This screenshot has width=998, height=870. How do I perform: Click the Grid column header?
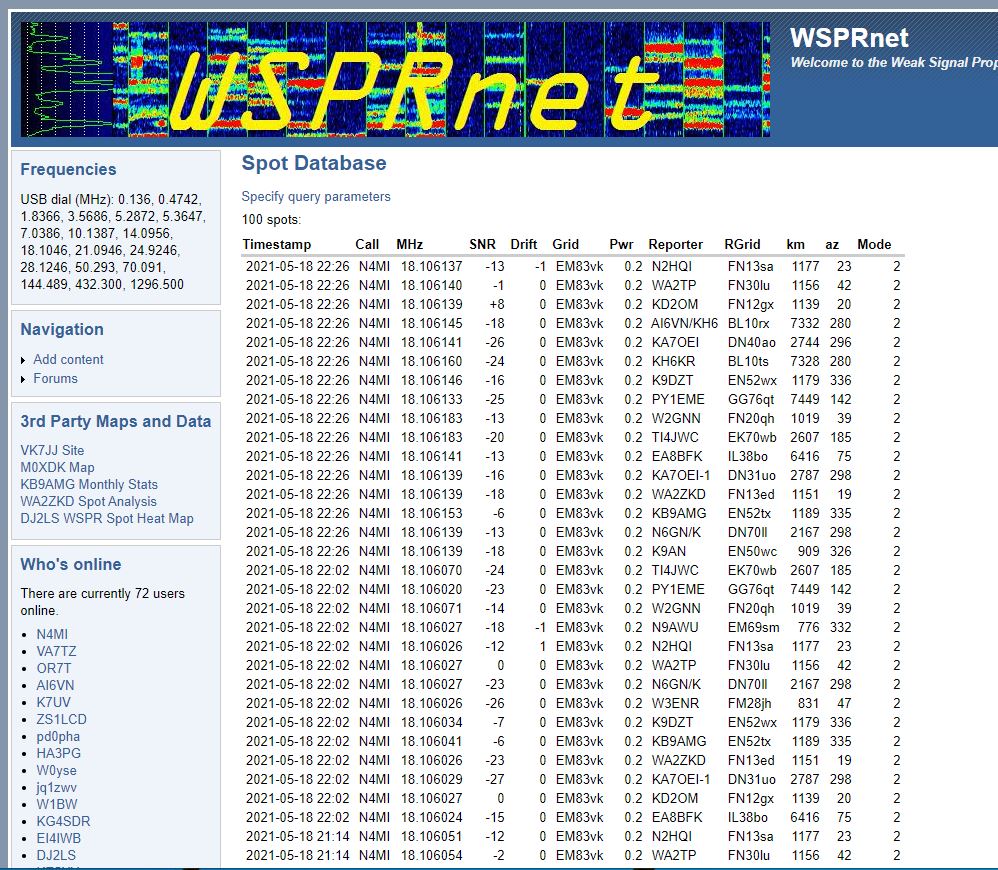[x=566, y=244]
